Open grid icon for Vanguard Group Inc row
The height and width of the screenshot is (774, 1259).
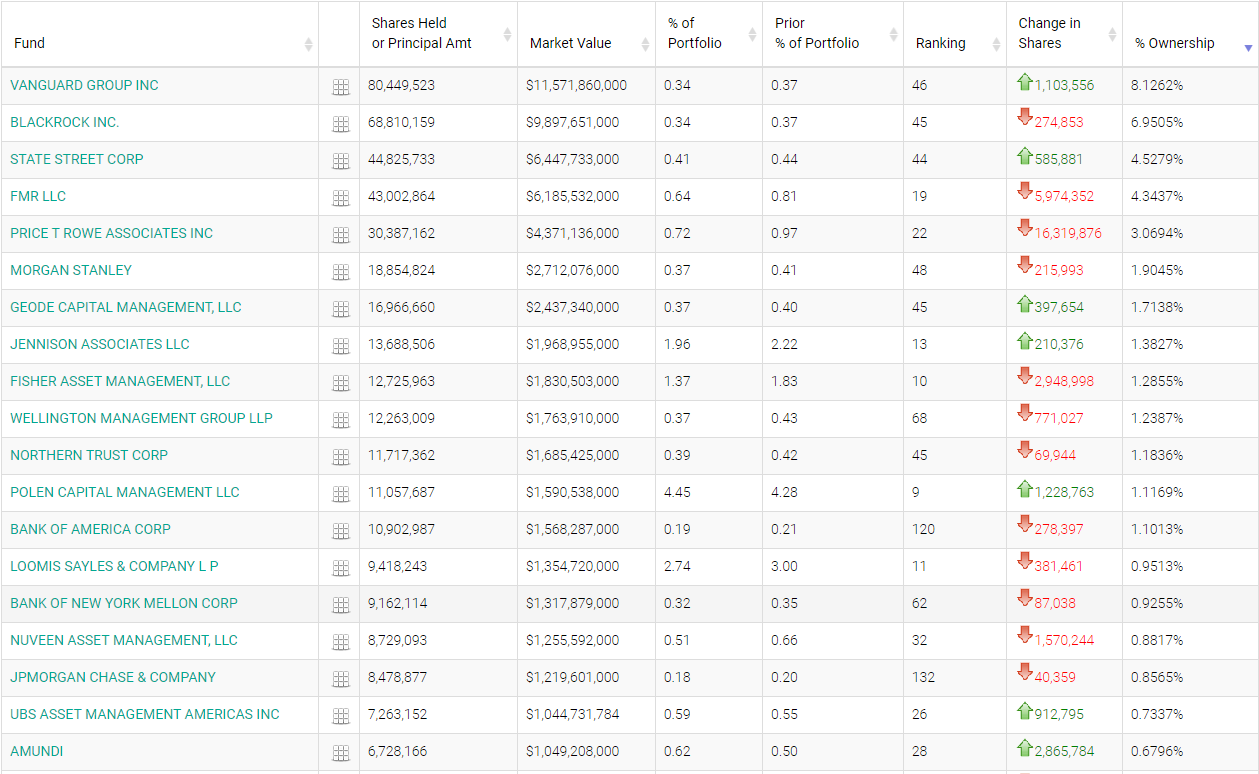click(x=340, y=87)
